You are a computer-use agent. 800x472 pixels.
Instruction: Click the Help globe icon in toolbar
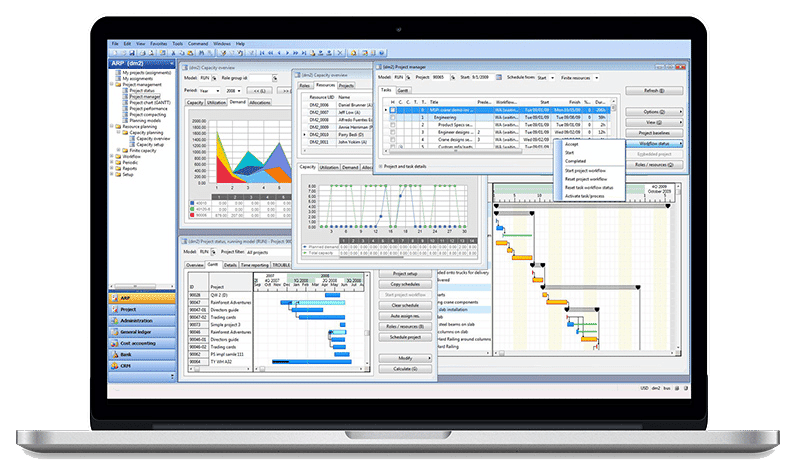[x=382, y=53]
